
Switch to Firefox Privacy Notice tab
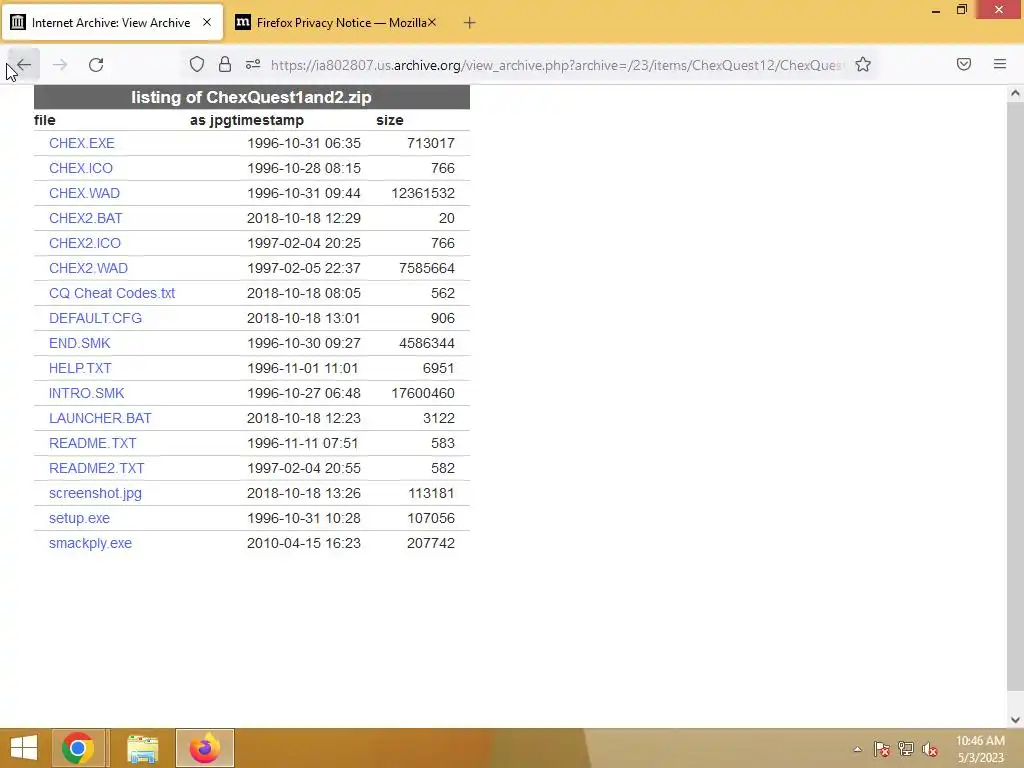[336, 22]
